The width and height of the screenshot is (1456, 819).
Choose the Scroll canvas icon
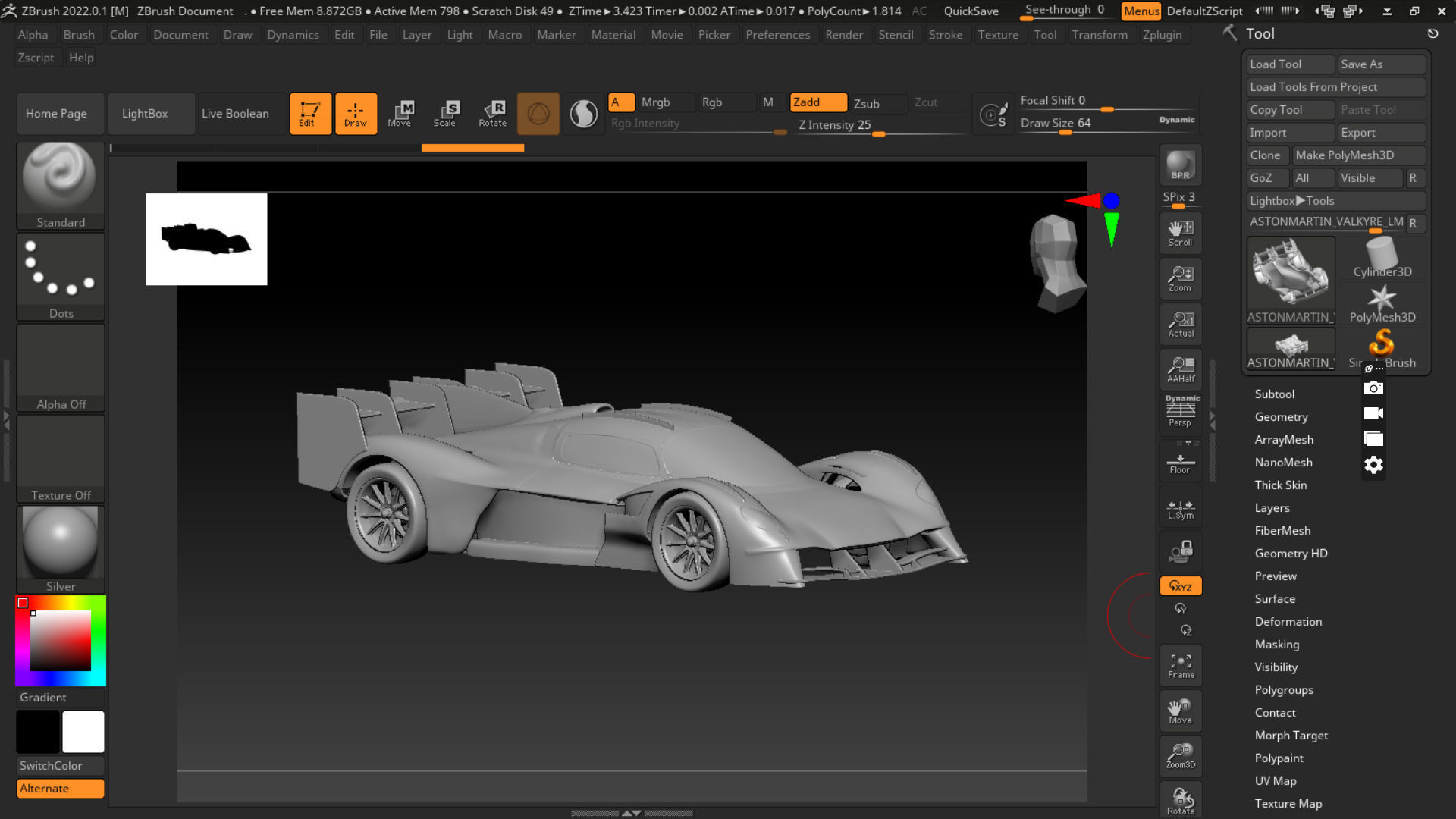(1181, 233)
